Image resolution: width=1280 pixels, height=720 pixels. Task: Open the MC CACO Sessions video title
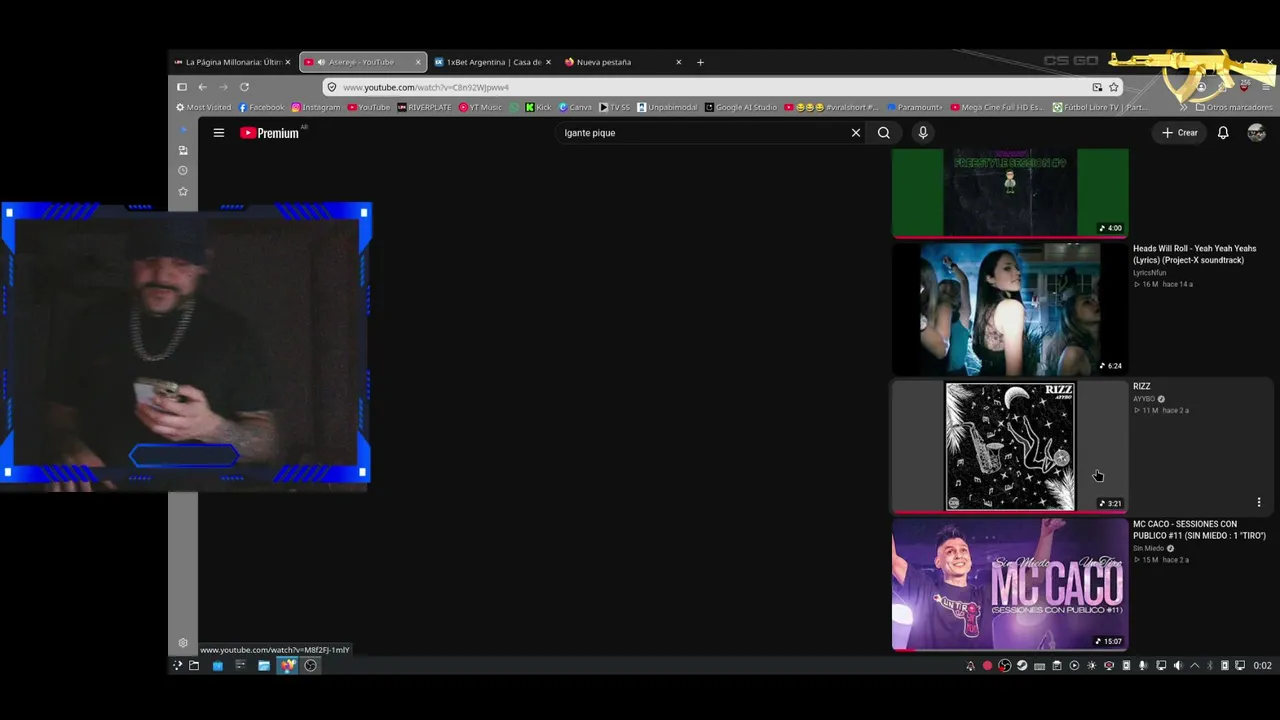(x=1199, y=530)
